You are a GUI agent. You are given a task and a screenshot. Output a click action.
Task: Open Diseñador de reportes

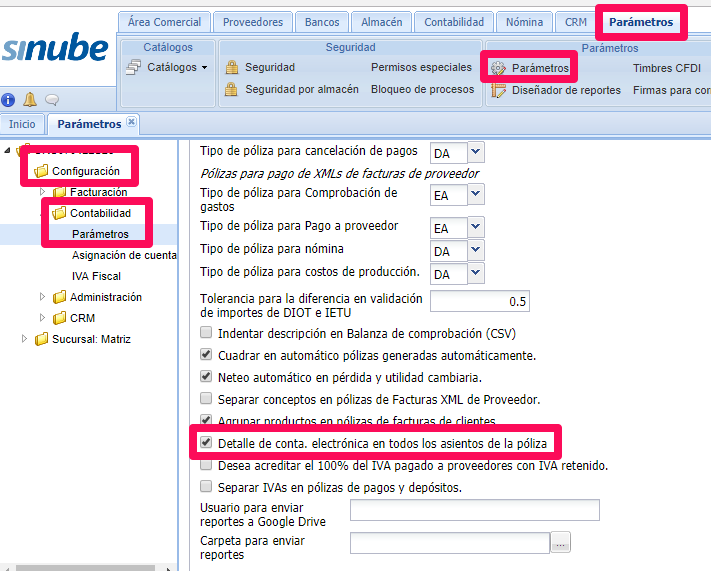click(566, 90)
